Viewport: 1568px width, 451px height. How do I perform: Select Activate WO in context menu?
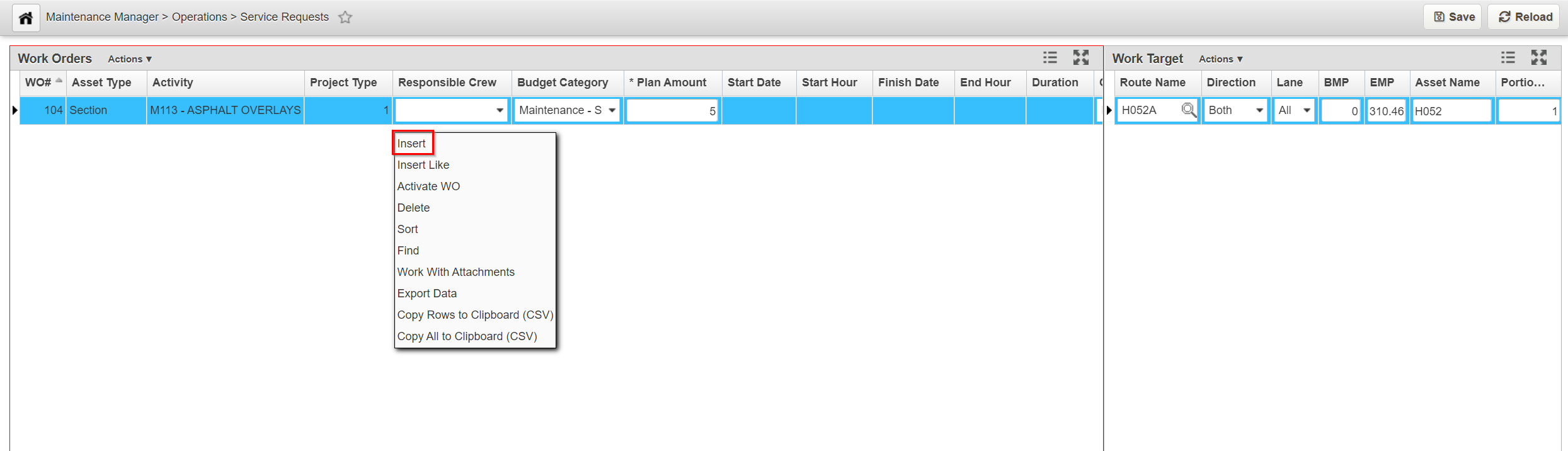[428, 186]
